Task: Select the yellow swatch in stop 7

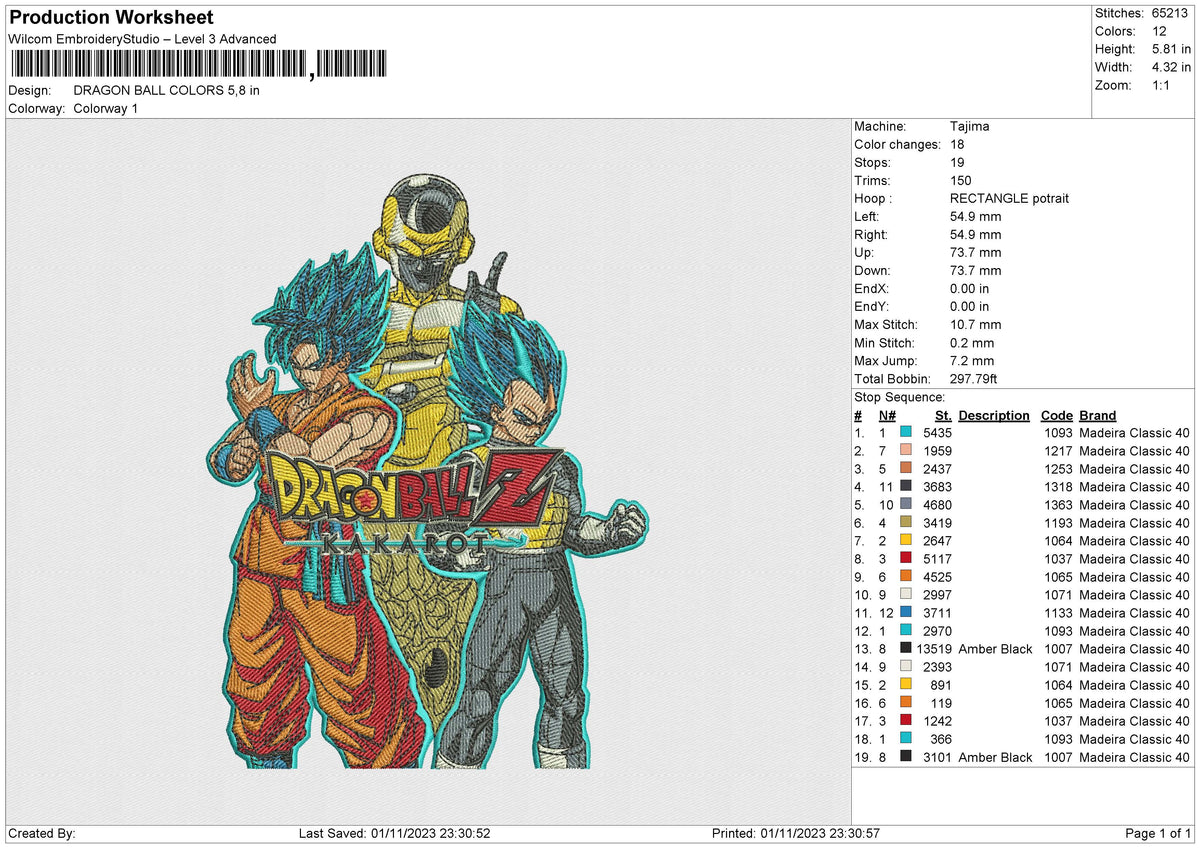Action: coord(906,541)
